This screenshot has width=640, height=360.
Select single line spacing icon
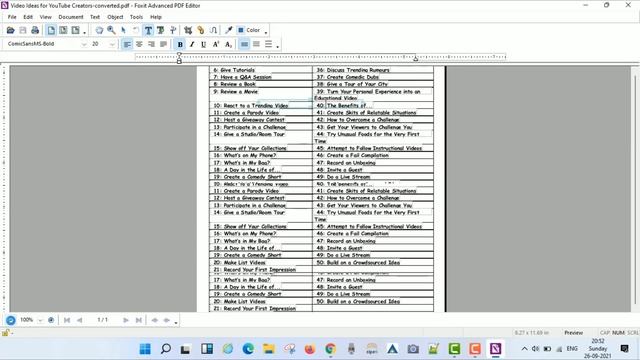coord(244,44)
